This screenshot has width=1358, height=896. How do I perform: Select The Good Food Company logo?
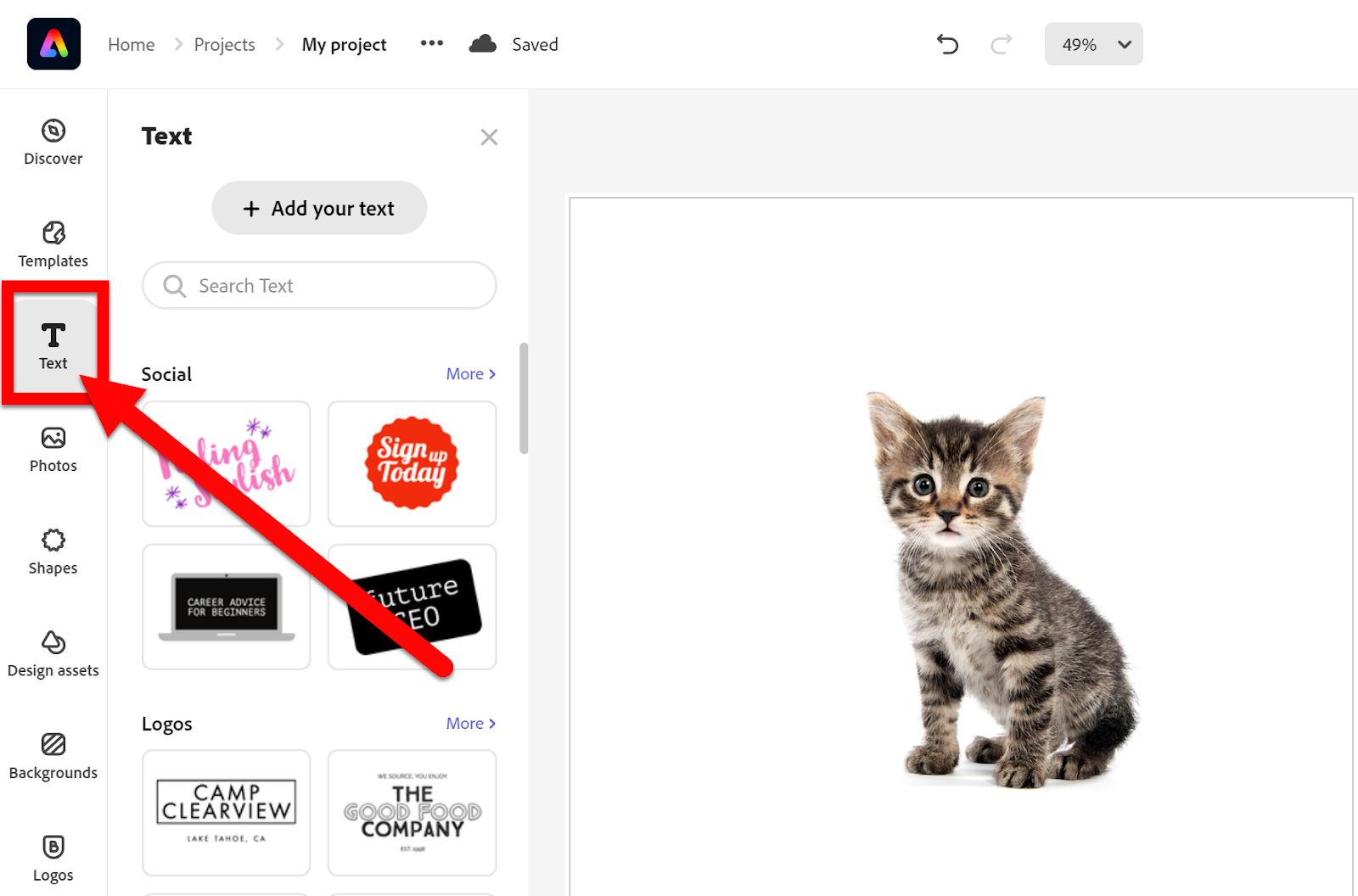point(412,812)
